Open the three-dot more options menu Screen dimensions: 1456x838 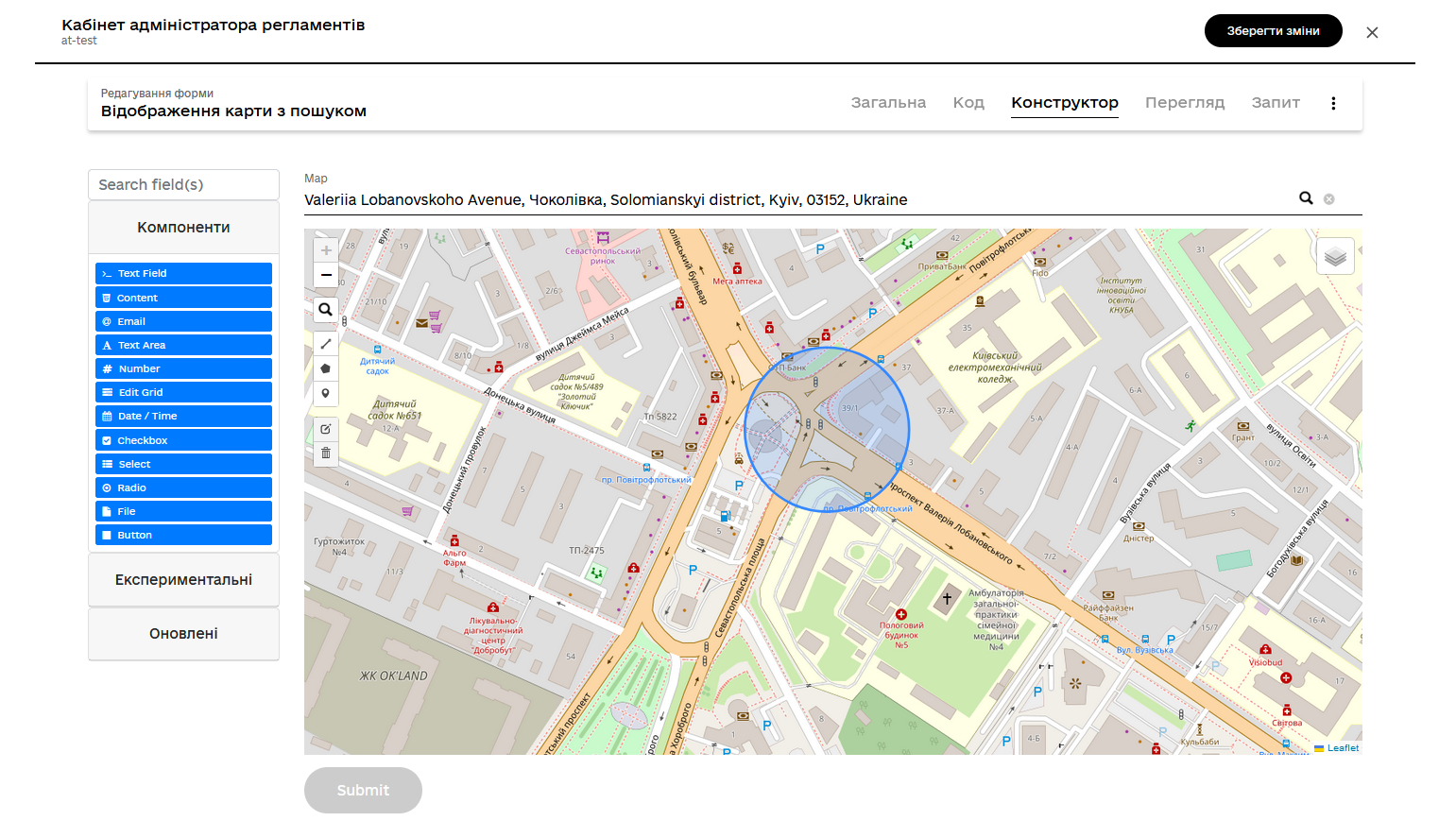tap(1333, 103)
